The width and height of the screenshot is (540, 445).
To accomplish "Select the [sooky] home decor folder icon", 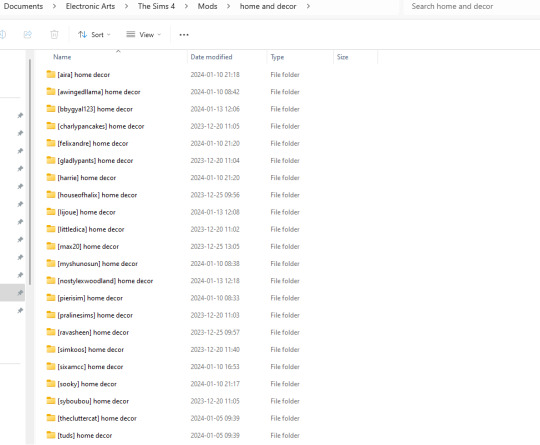I will pyautogui.click(x=51, y=383).
